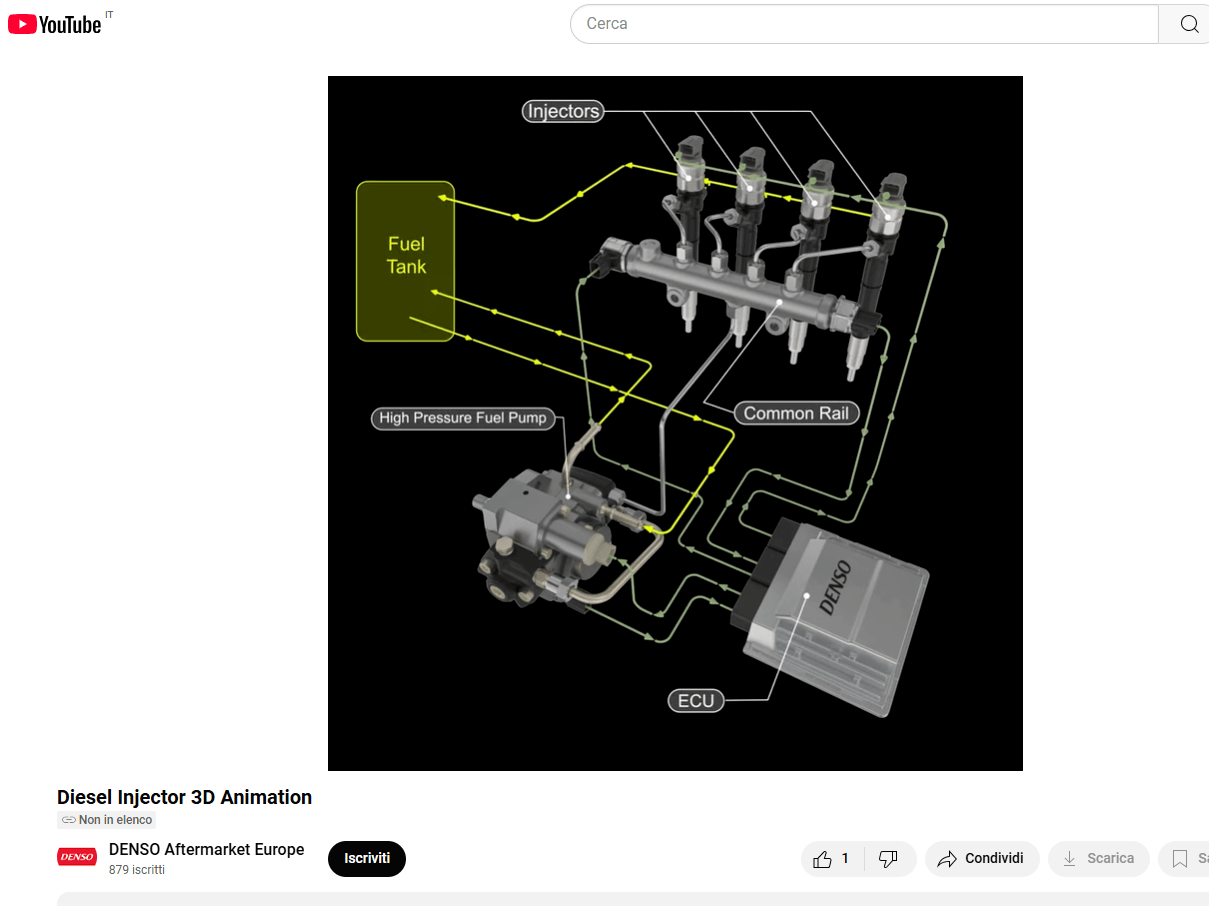Download the video with Scarica
1209x906 pixels.
coord(1099,859)
